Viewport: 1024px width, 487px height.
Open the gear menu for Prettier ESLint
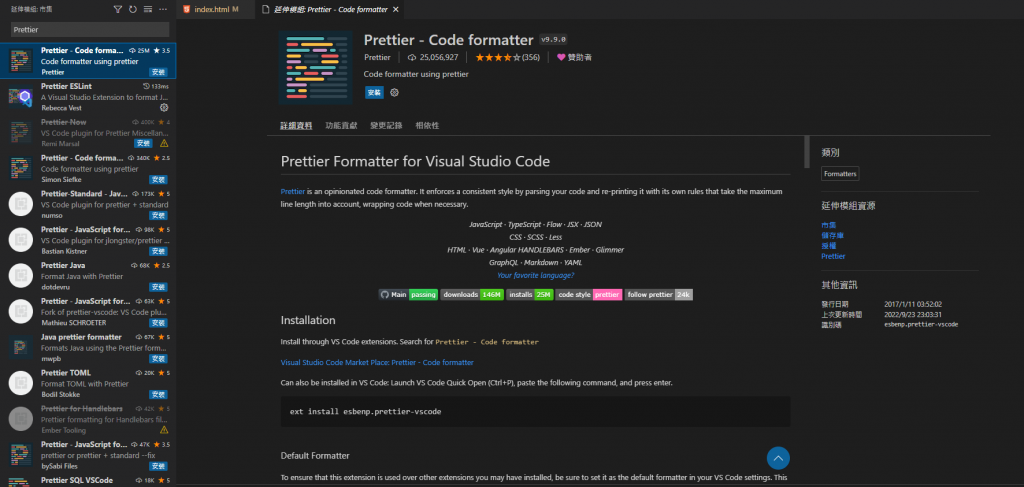pyautogui.click(x=164, y=107)
